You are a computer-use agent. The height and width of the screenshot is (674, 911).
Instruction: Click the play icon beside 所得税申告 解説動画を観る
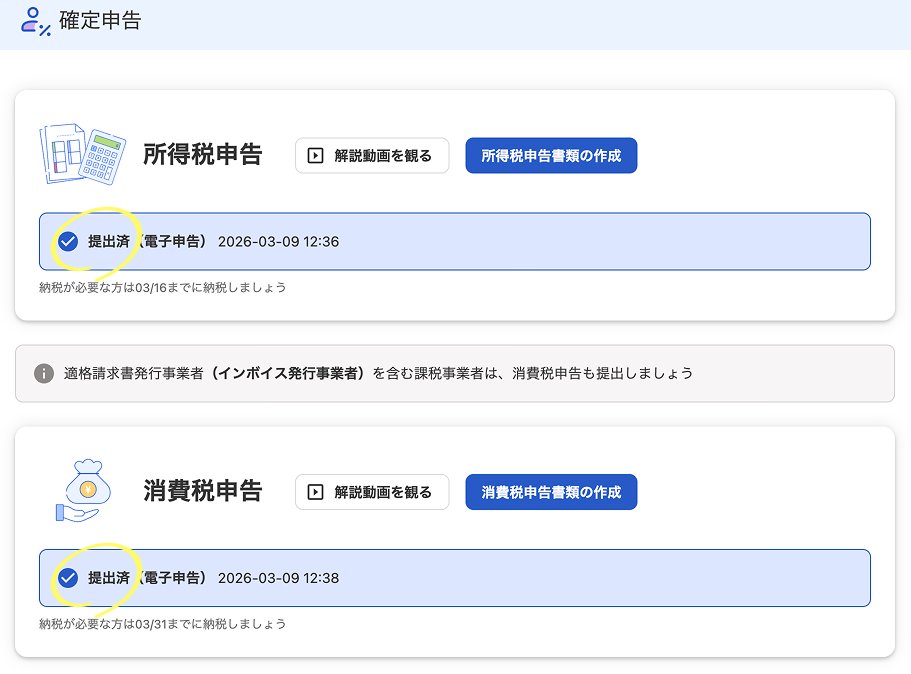(x=315, y=156)
